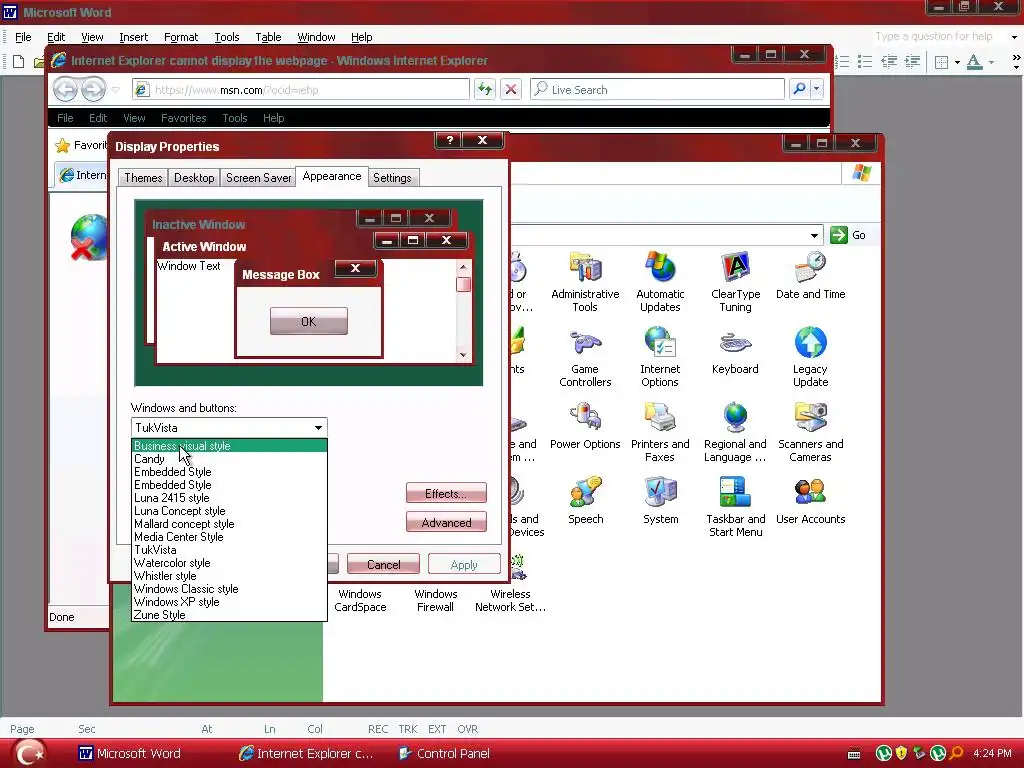Click the Internet Explorer address bar
The width and height of the screenshot is (1024, 768).
(301, 89)
